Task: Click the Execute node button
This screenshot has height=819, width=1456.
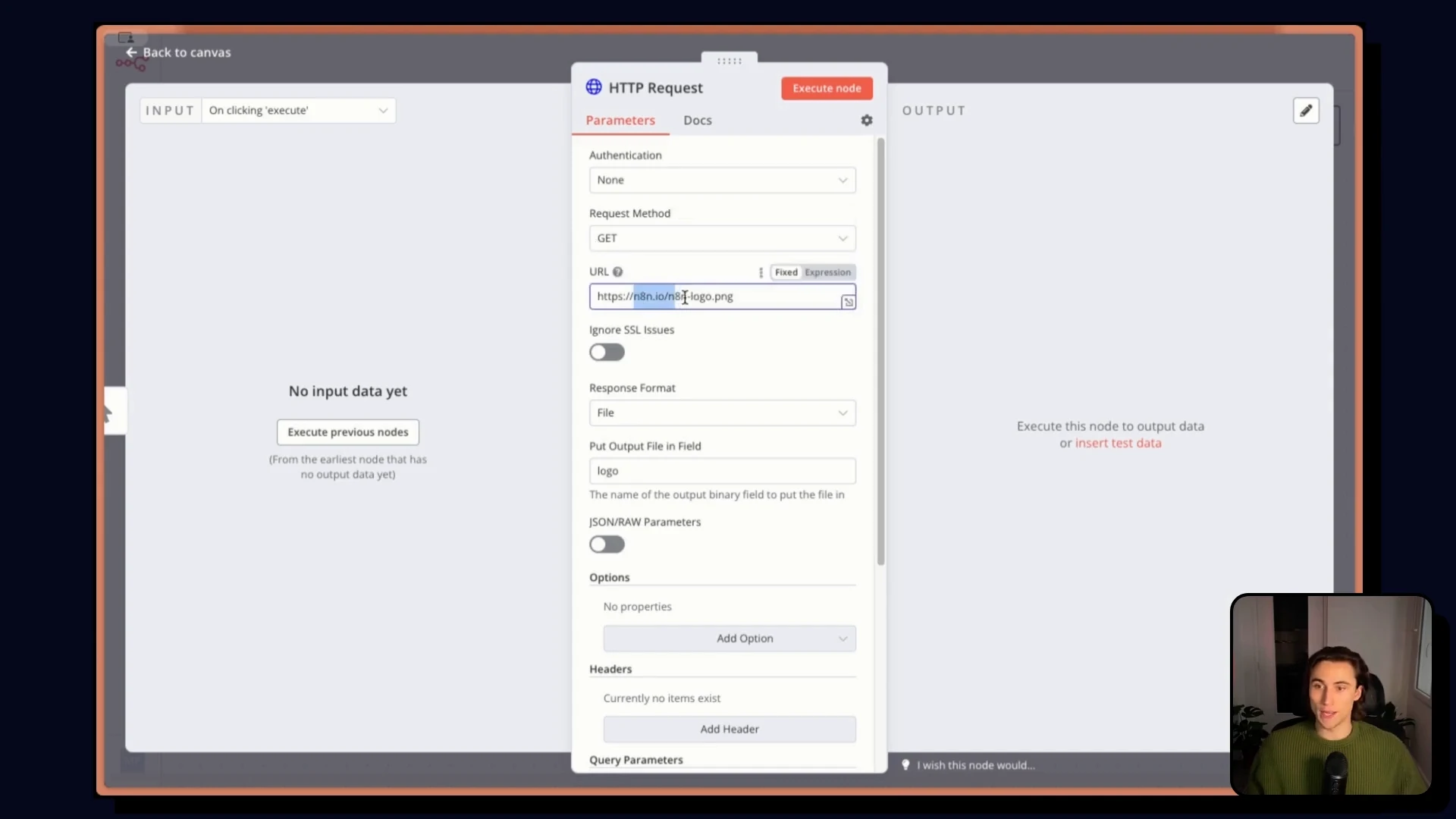Action: click(827, 88)
